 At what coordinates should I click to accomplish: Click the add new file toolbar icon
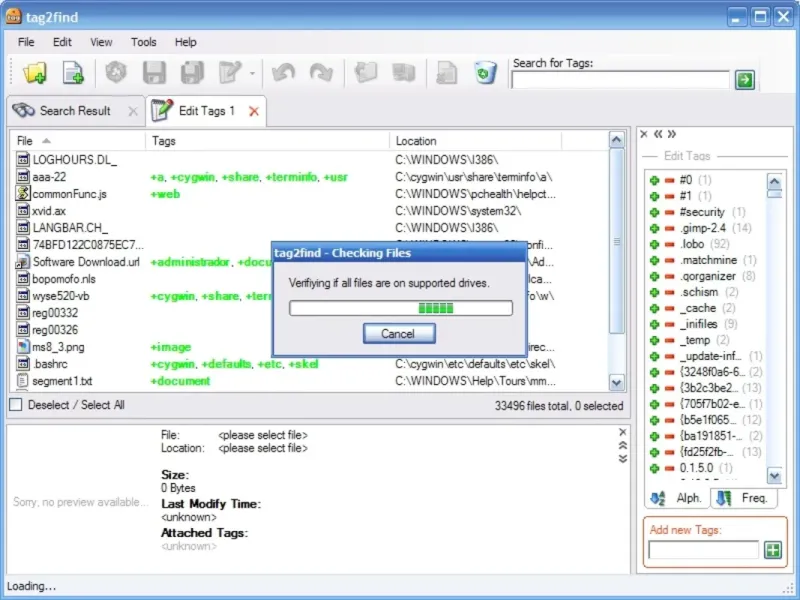tap(73, 73)
